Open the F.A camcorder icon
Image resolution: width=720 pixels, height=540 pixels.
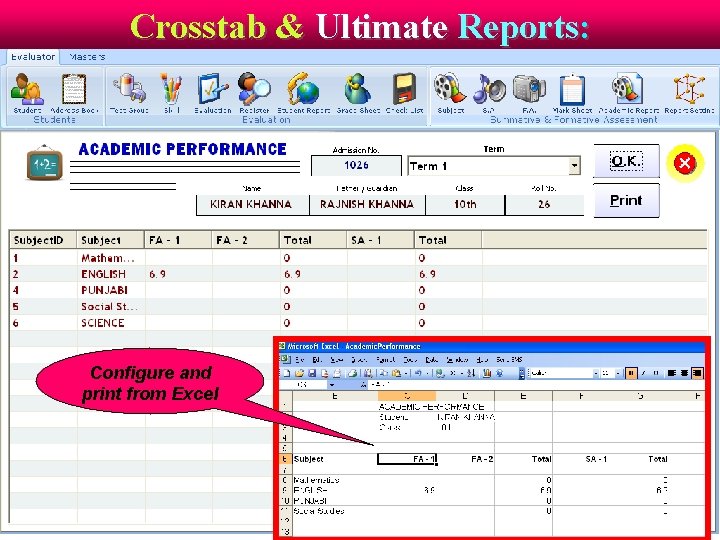tap(529, 89)
